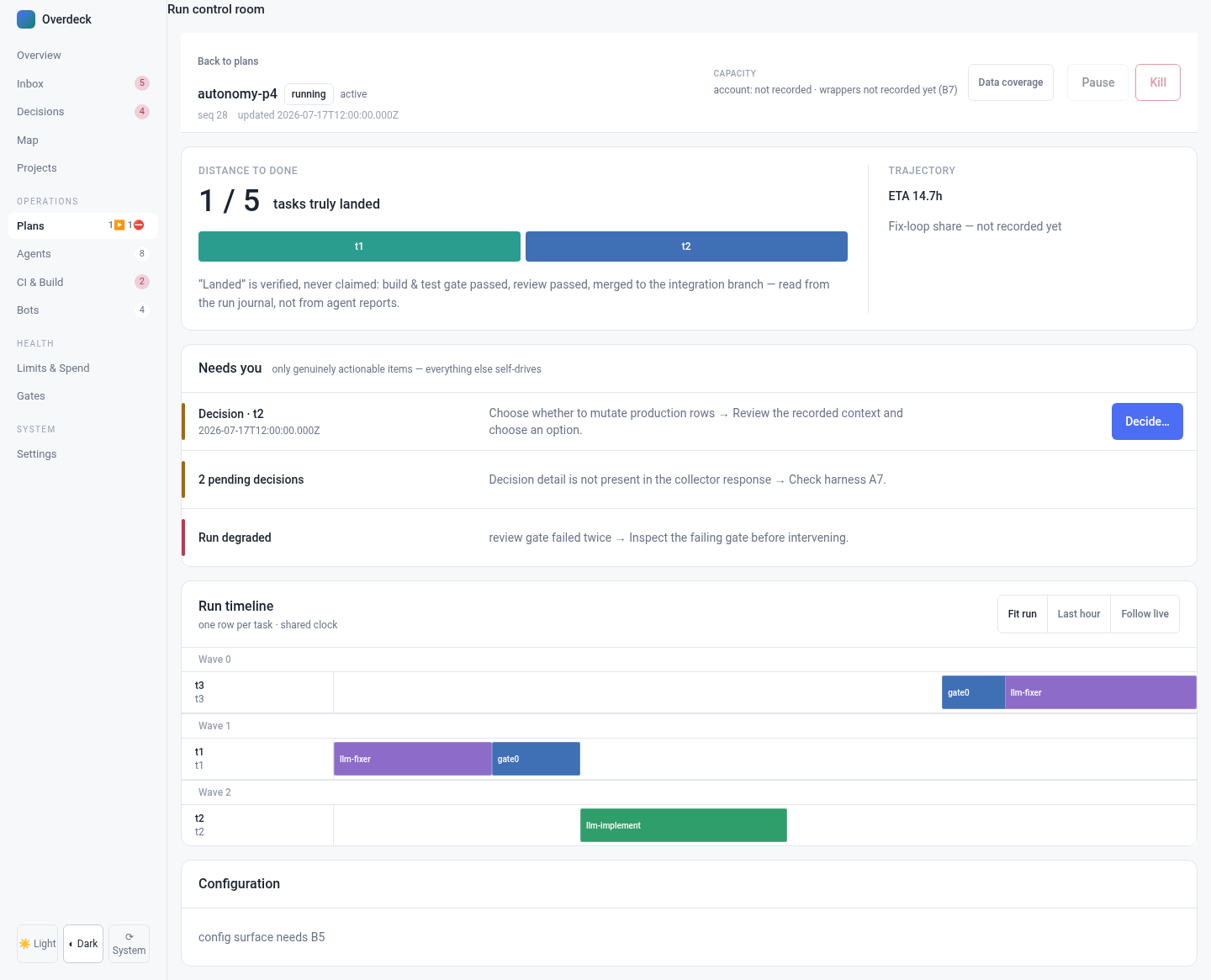Switch timeline to Last hour

[1079, 614]
